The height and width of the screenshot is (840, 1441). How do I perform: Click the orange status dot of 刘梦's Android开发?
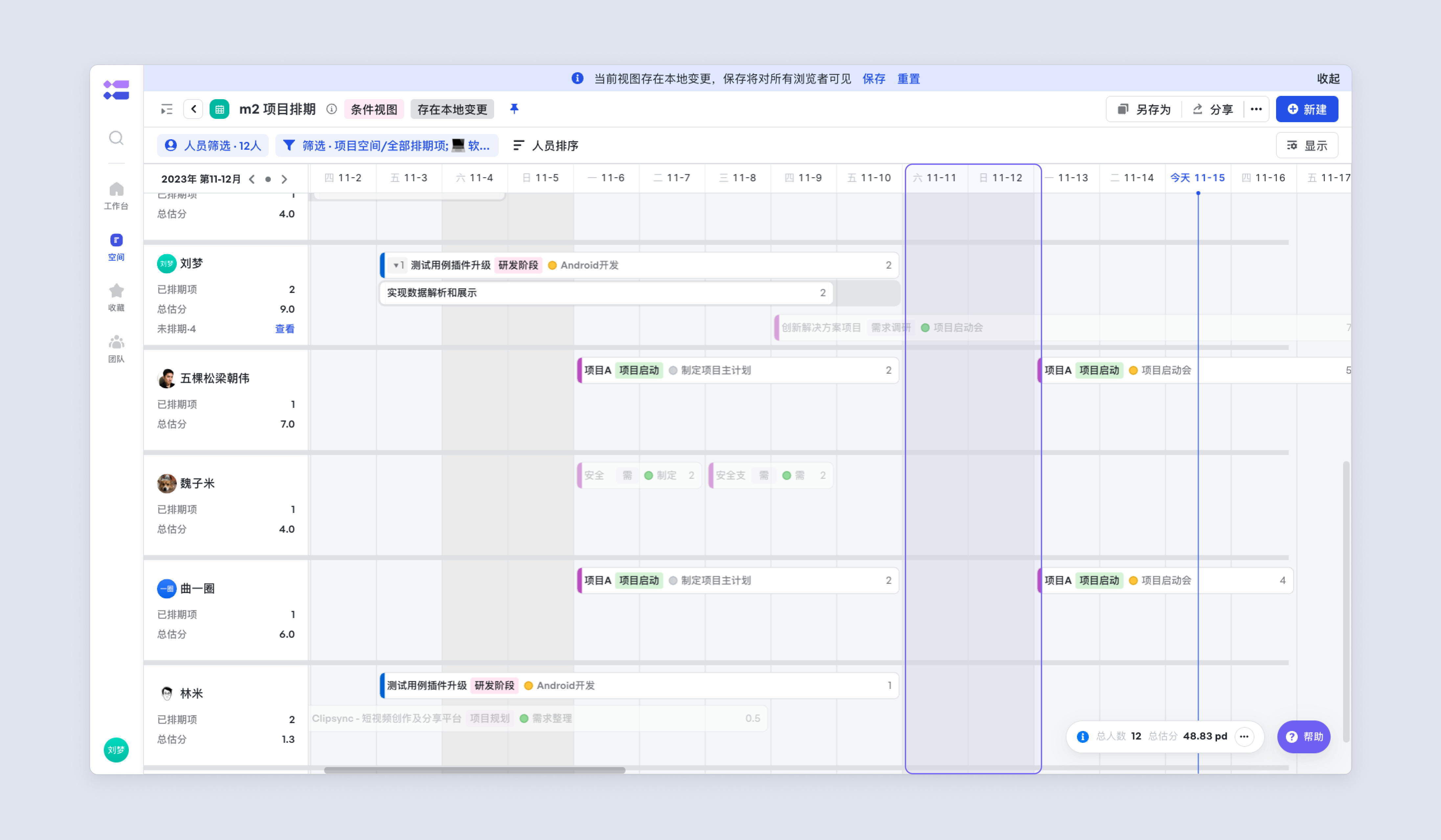[552, 265]
